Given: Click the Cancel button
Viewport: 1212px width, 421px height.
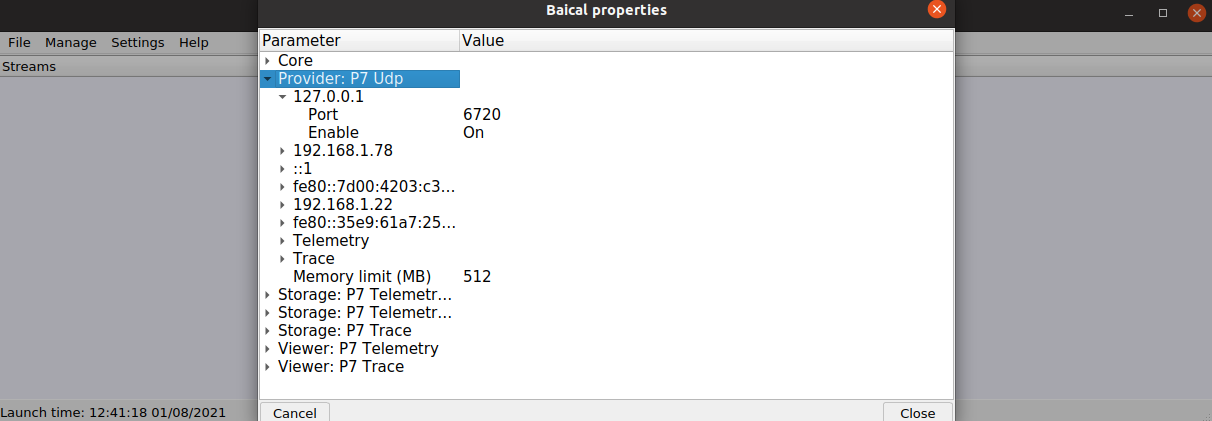Looking at the screenshot, I should point(294,413).
